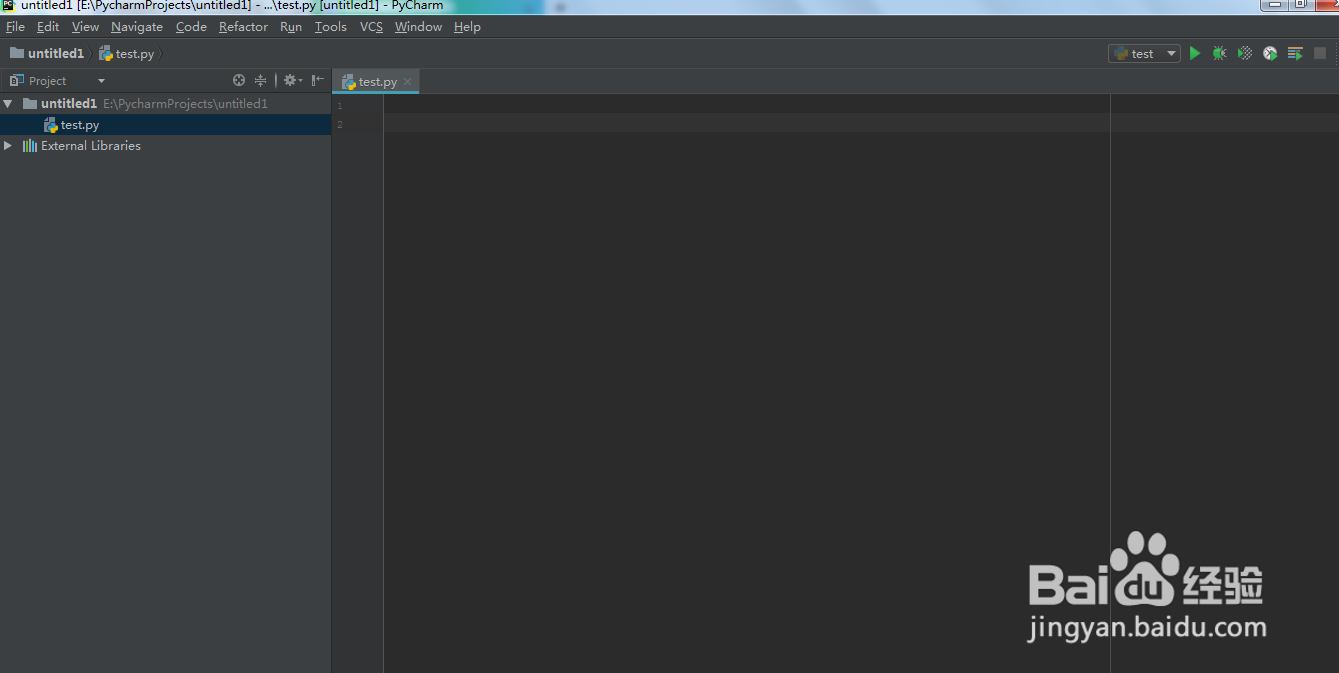Click the External Libraries bars icon

(30, 145)
